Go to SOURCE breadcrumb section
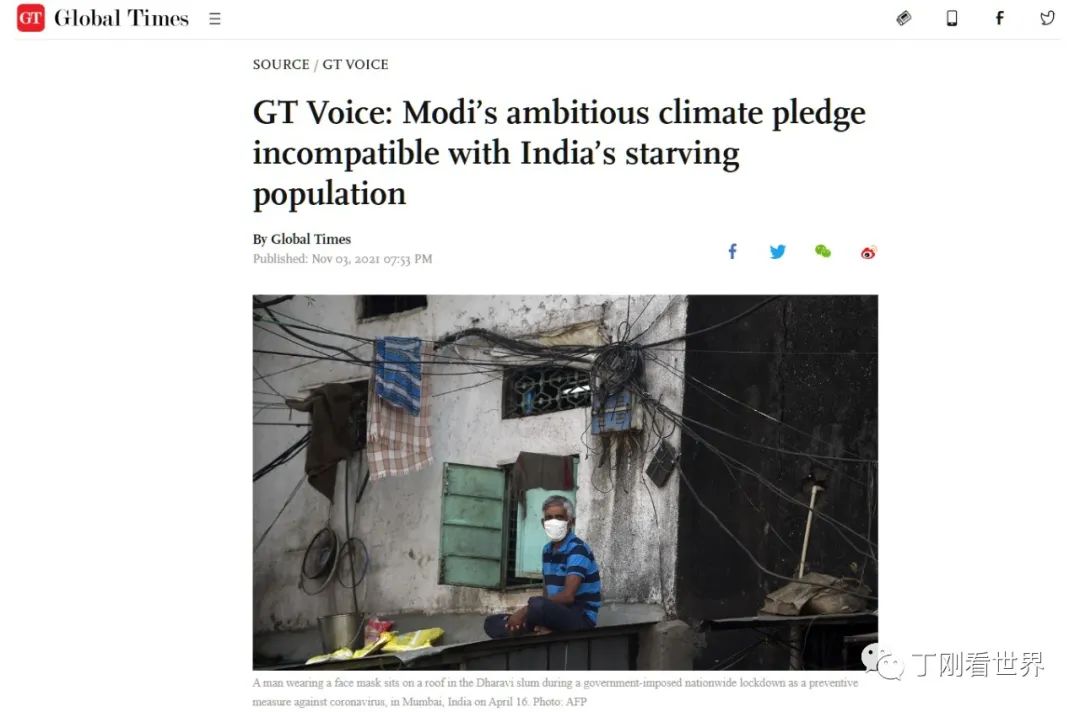1080x712 pixels. [281, 64]
